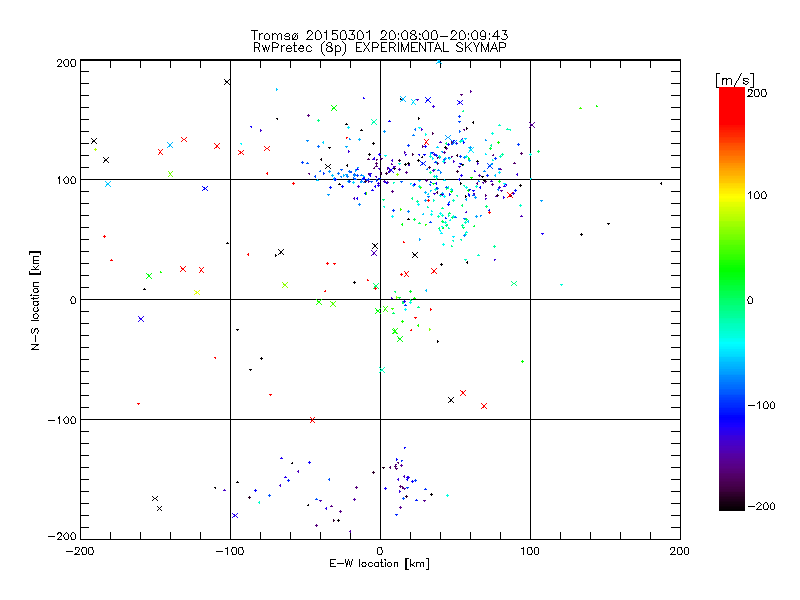Click the 0 tick label on E-W axis
The image size is (800, 600).
tap(380, 551)
